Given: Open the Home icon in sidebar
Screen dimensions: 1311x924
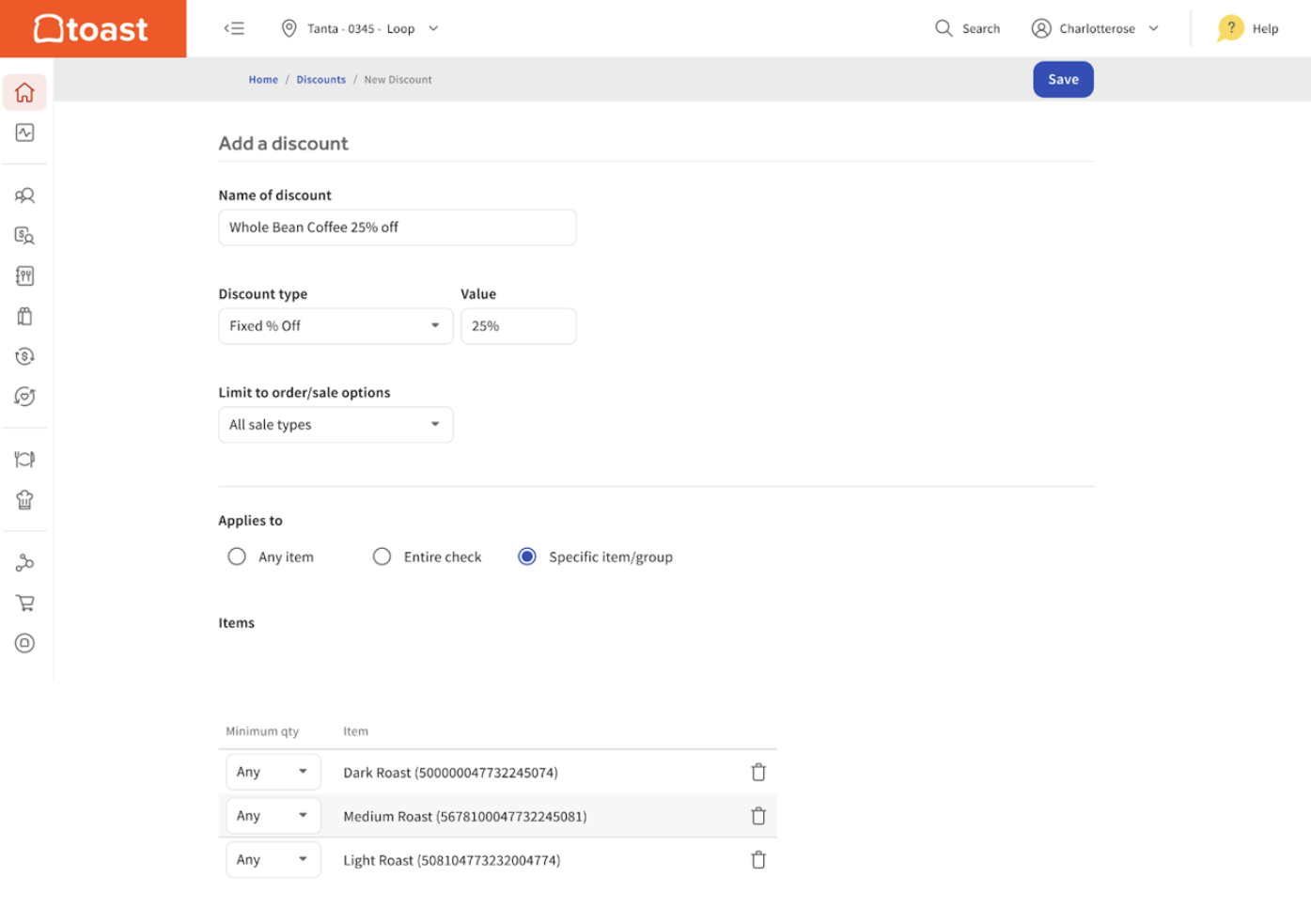Looking at the screenshot, I should (25, 92).
